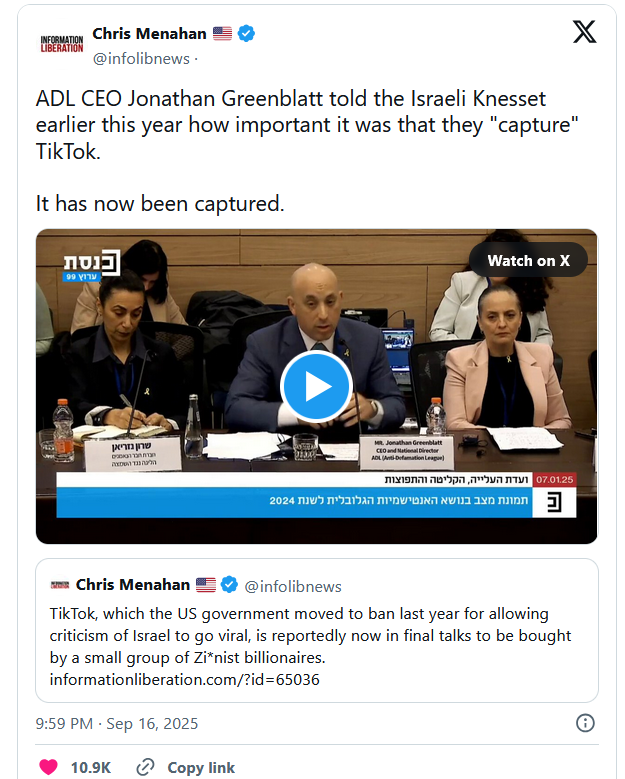Screen dimensions: 625x779
Task: Like the tweet with the heart icon
Action: (x=48, y=767)
